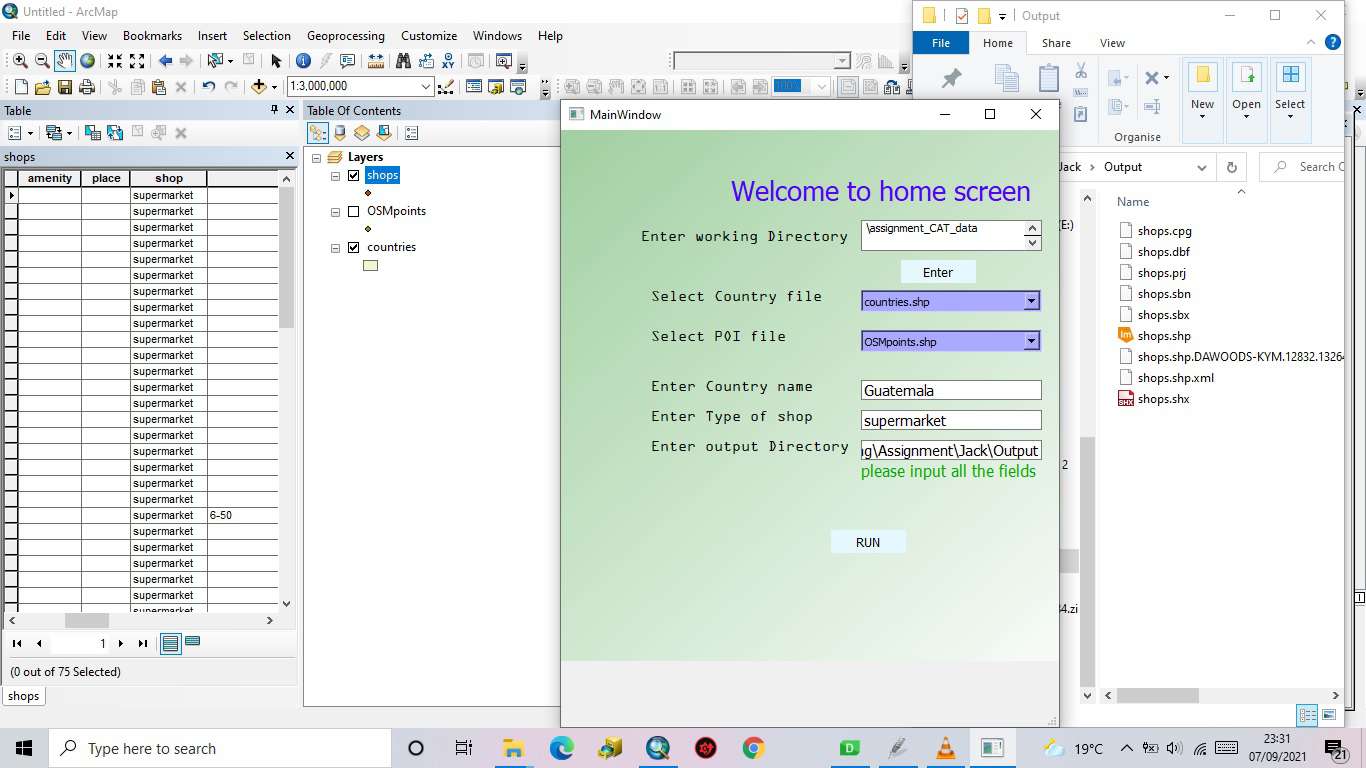Open the Select POI file dropdown
The width and height of the screenshot is (1366, 768).
1031,341
